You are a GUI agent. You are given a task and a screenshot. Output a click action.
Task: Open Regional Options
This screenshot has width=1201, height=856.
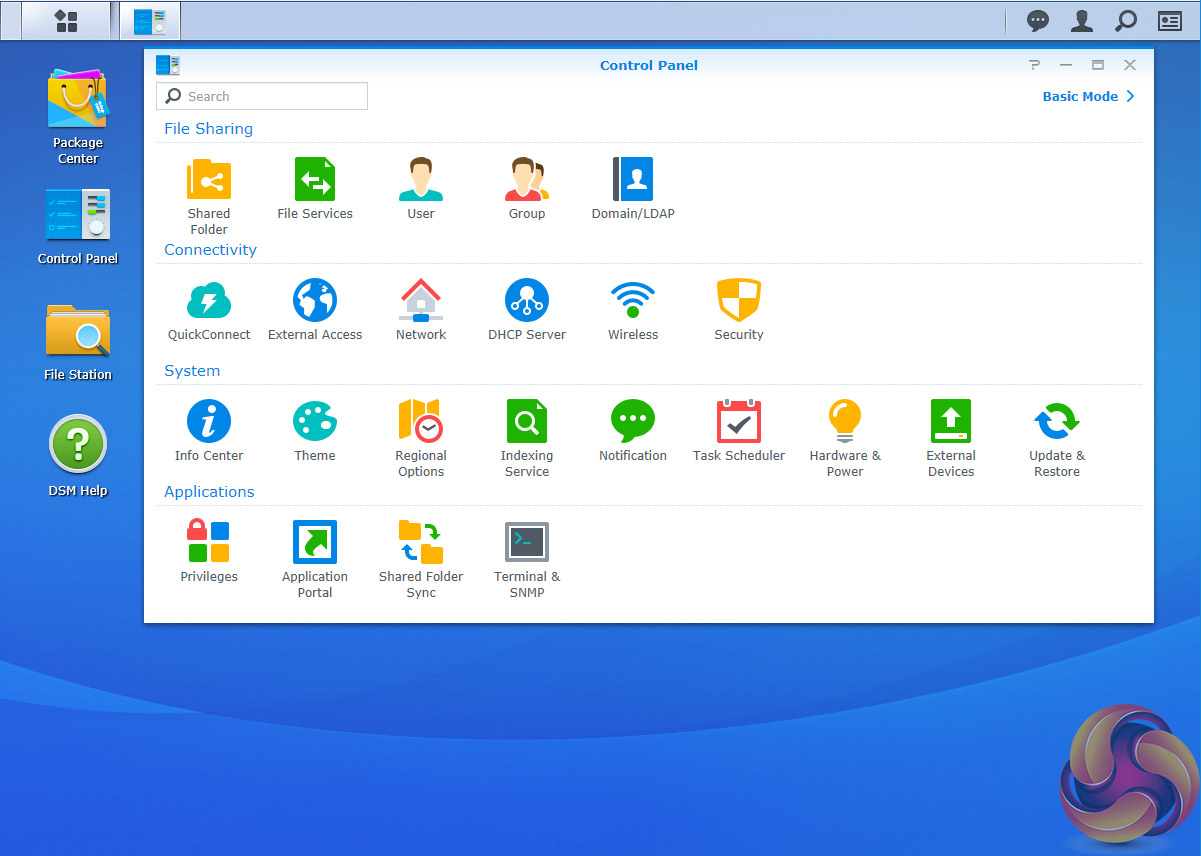421,423
